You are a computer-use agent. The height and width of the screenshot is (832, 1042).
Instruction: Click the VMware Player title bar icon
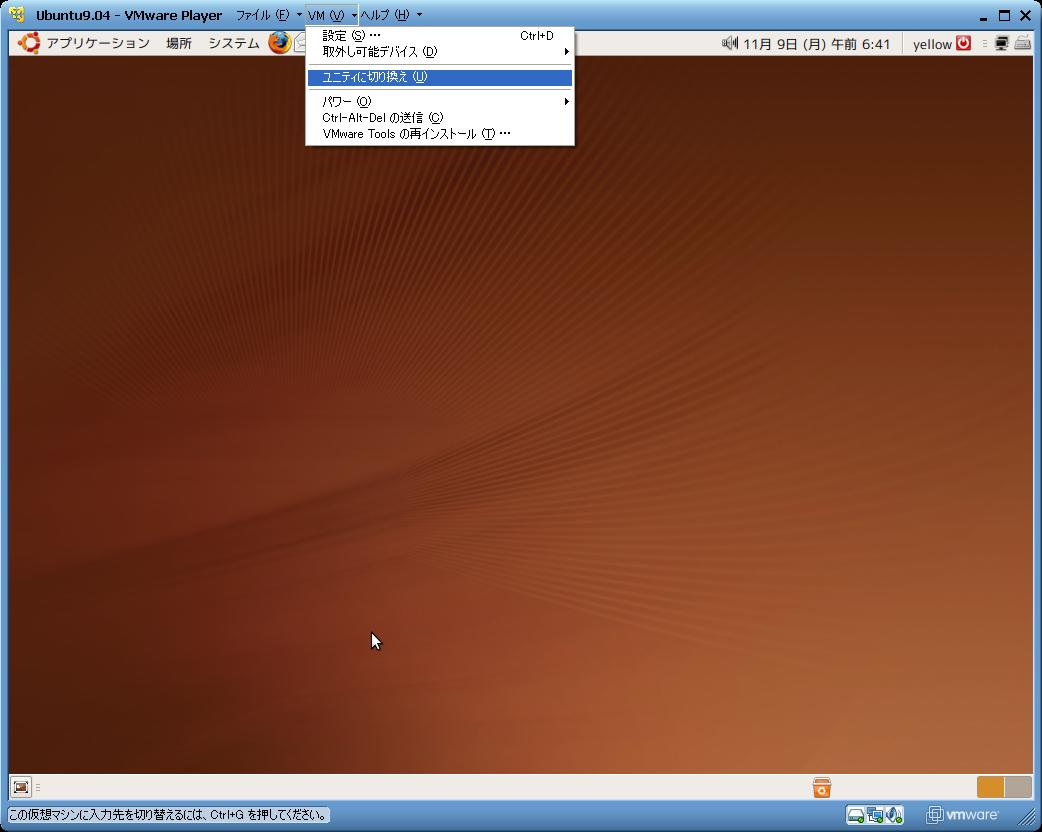(17, 14)
